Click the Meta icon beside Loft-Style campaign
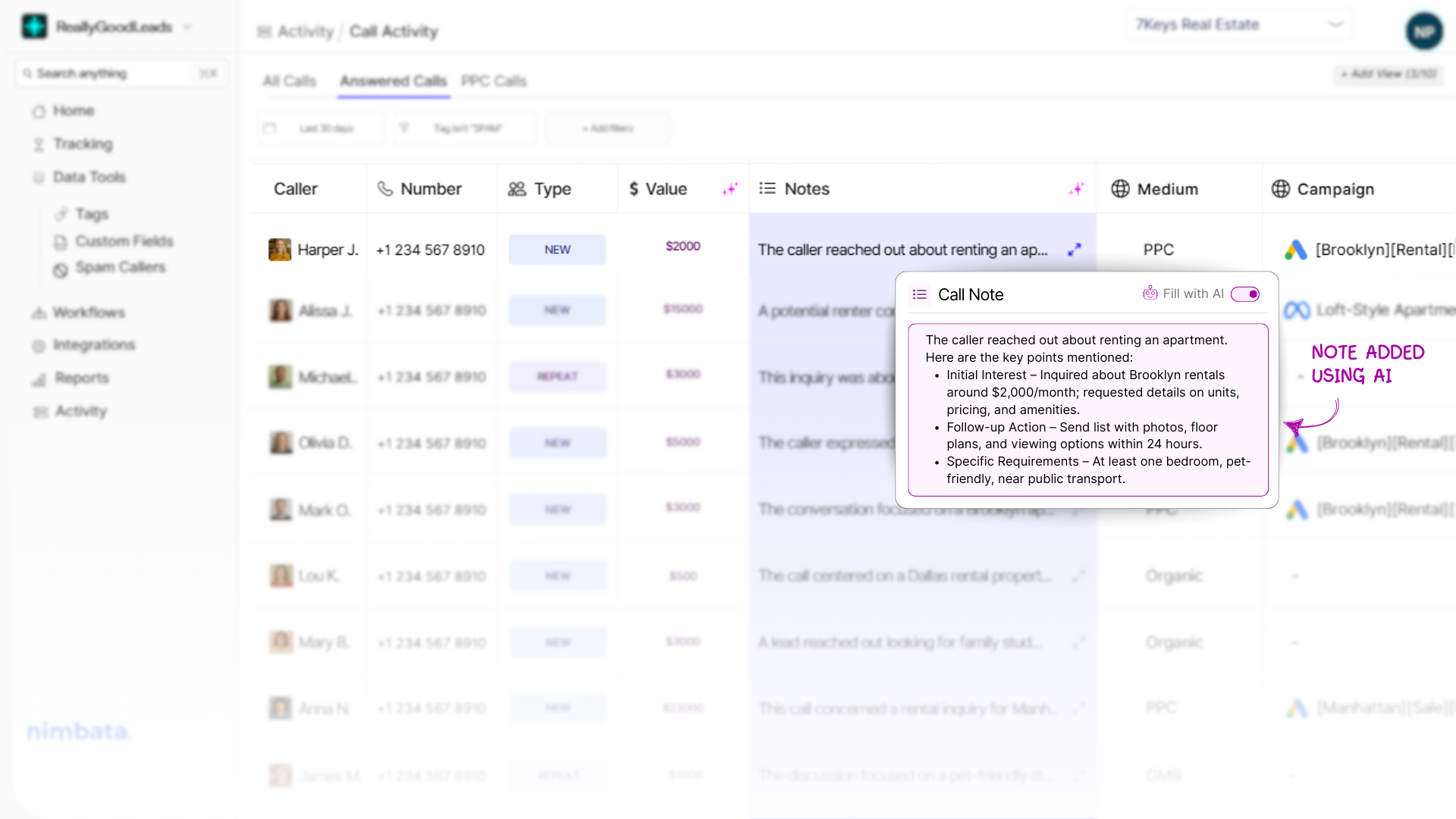The image size is (1456, 819). click(x=1296, y=310)
